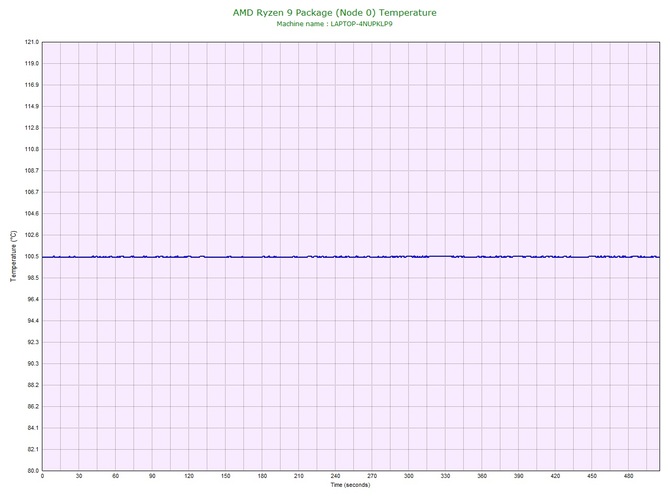Click the 210 seconds x-axis label
Screen dimensions: 670x502
coord(299,476)
